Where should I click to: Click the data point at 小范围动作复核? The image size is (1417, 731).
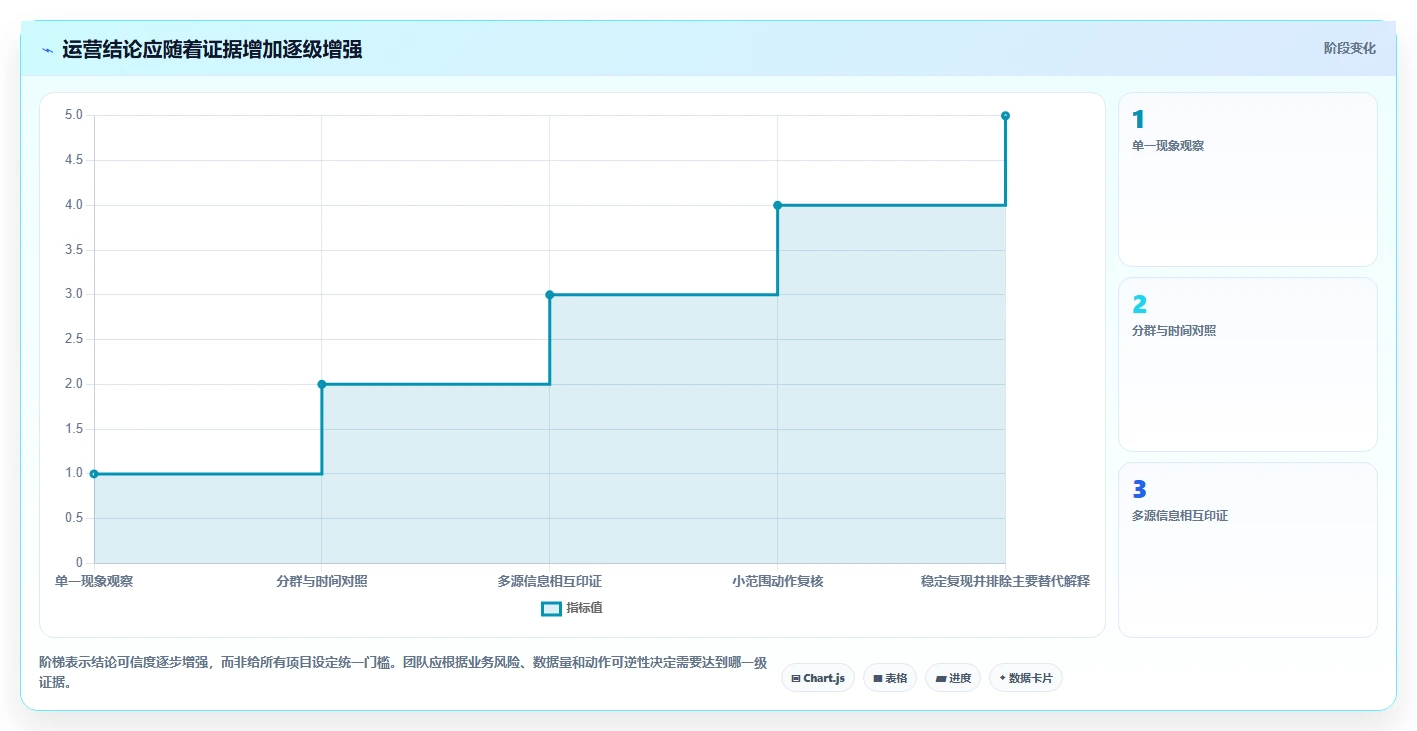click(777, 205)
